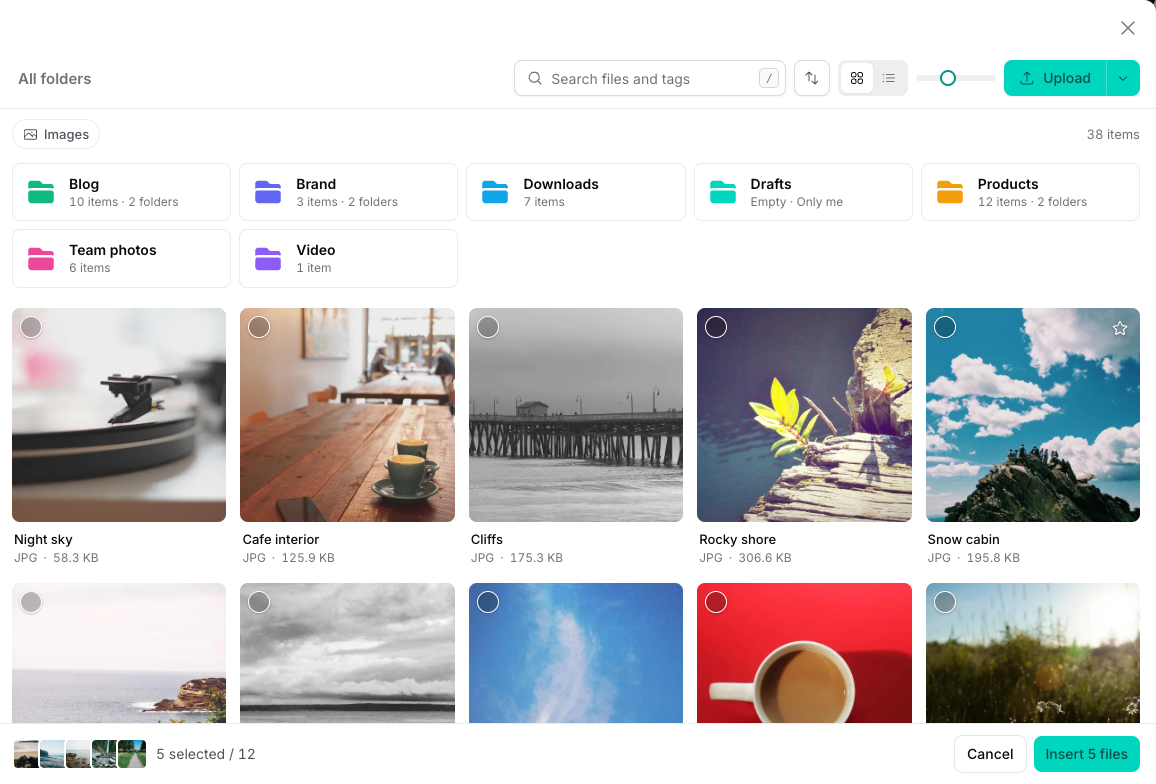This screenshot has width=1156, height=784.
Task: Click the orange Products folder icon
Action: click(x=950, y=192)
